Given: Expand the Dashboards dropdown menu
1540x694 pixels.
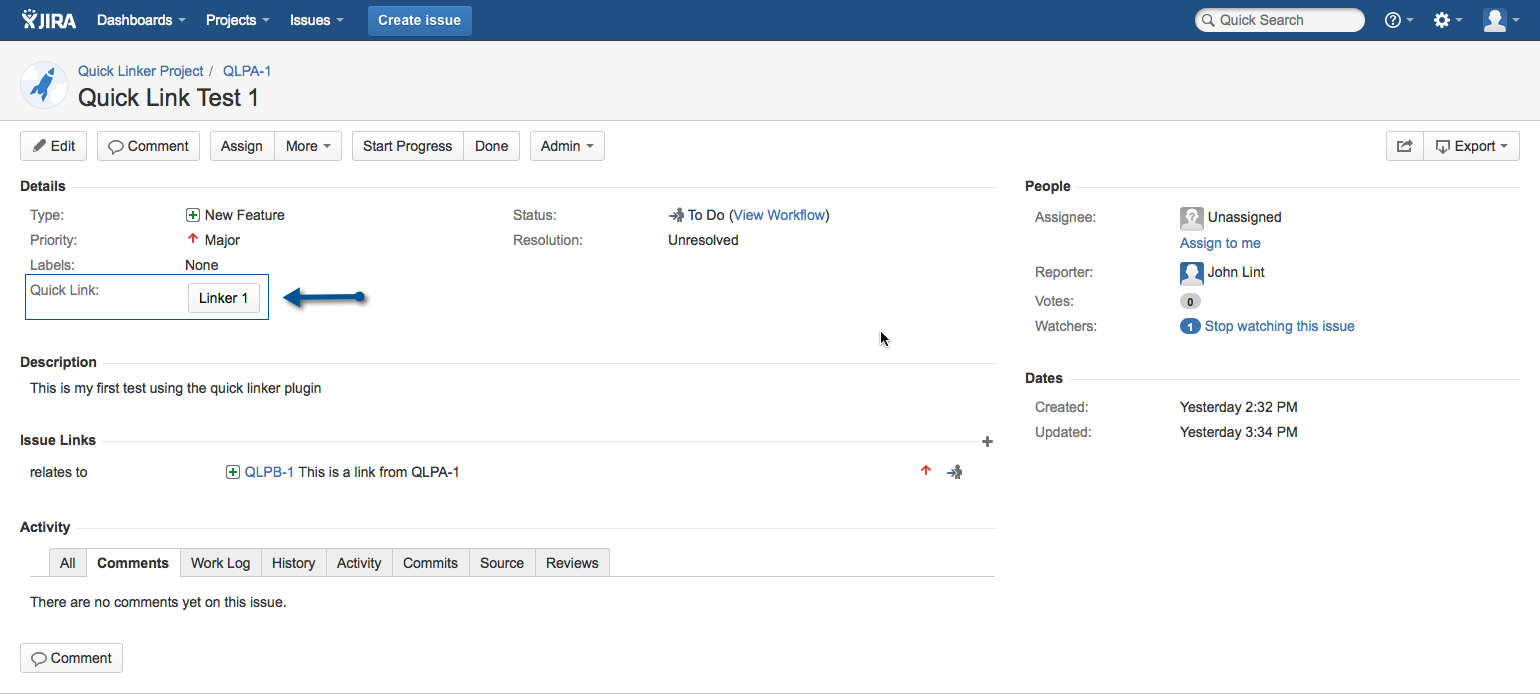Looking at the screenshot, I should (x=141, y=20).
